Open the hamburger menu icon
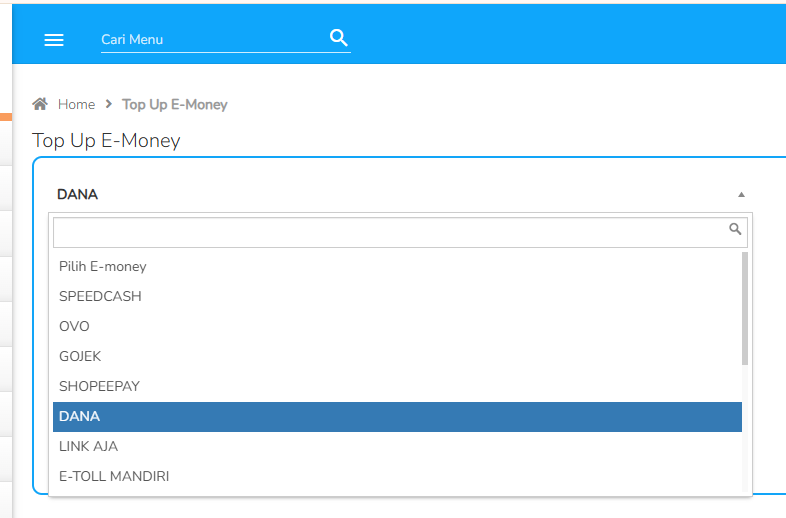Viewport: 786px width, 518px height. pyautogui.click(x=54, y=40)
